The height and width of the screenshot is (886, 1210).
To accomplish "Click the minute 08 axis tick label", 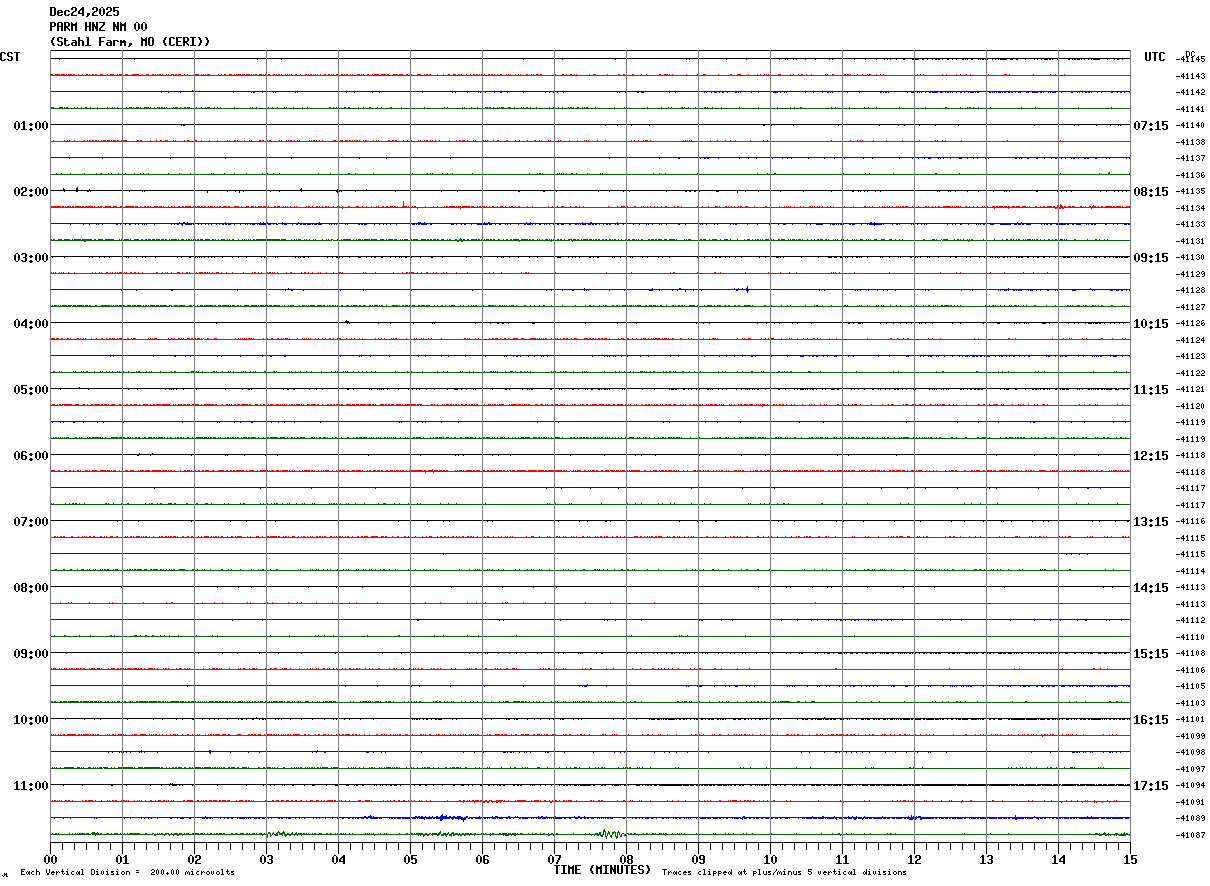I will [626, 859].
